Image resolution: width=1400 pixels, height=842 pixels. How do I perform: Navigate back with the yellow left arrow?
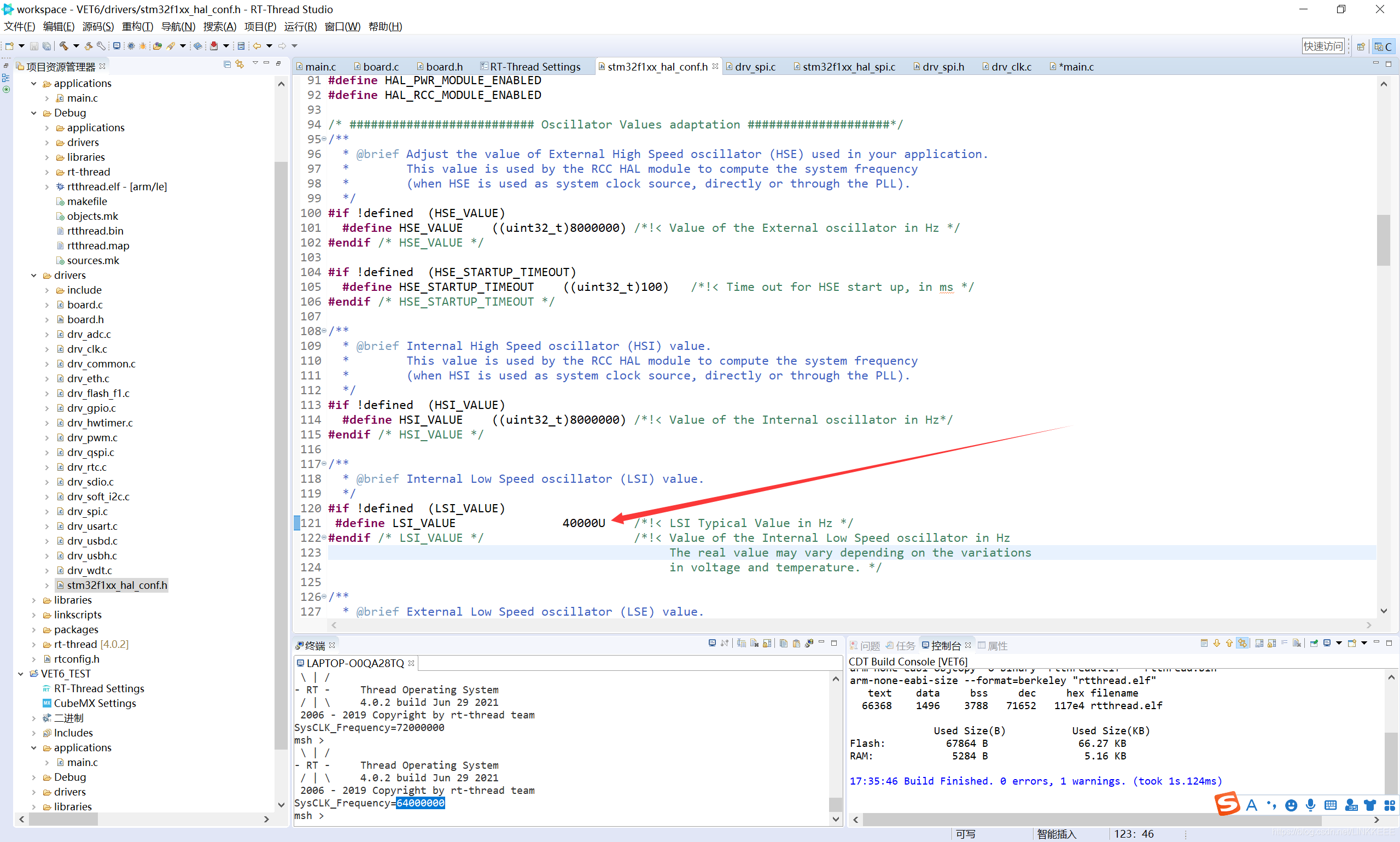point(257,46)
